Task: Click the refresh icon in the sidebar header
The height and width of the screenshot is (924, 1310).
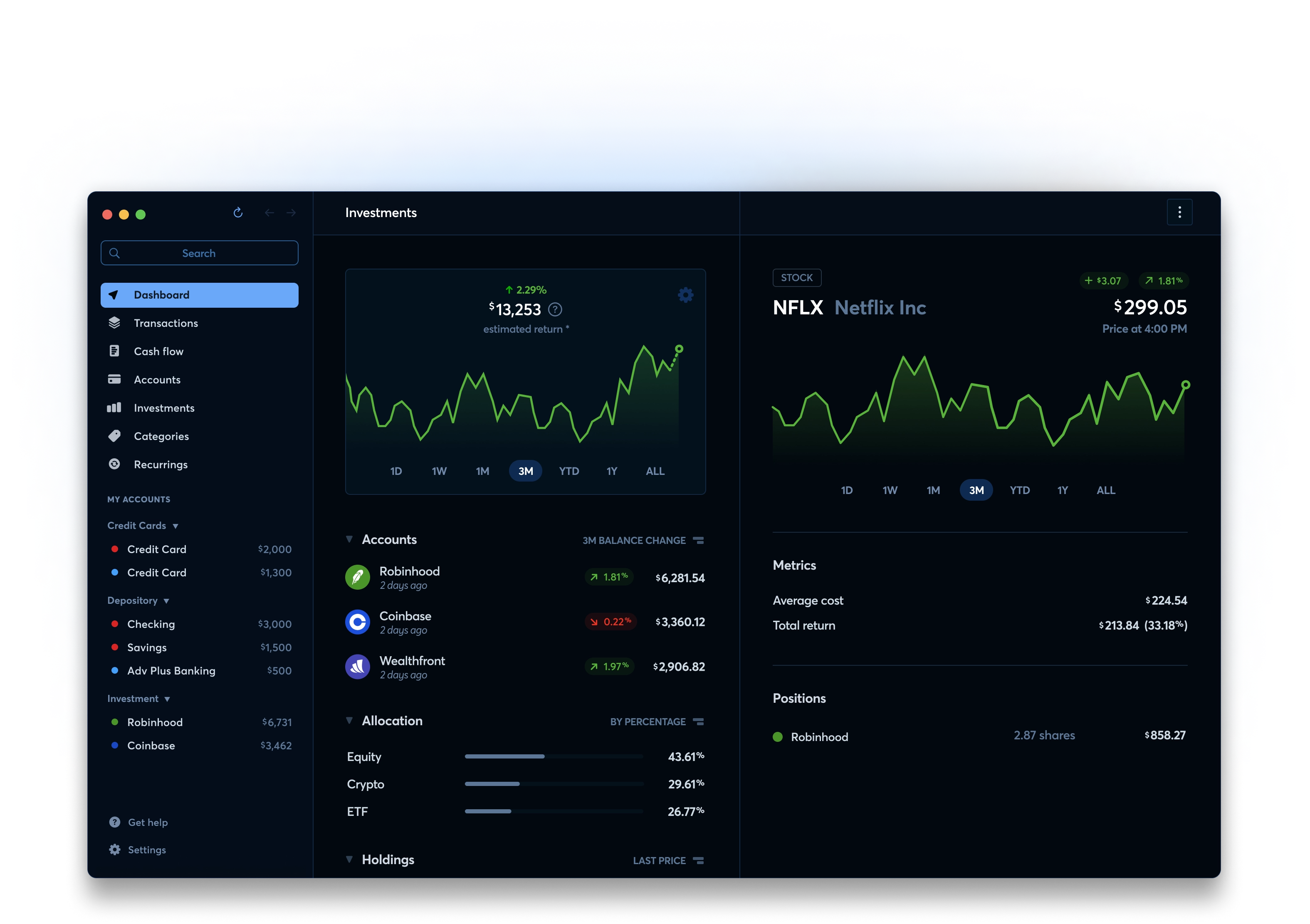Action: pyautogui.click(x=238, y=213)
